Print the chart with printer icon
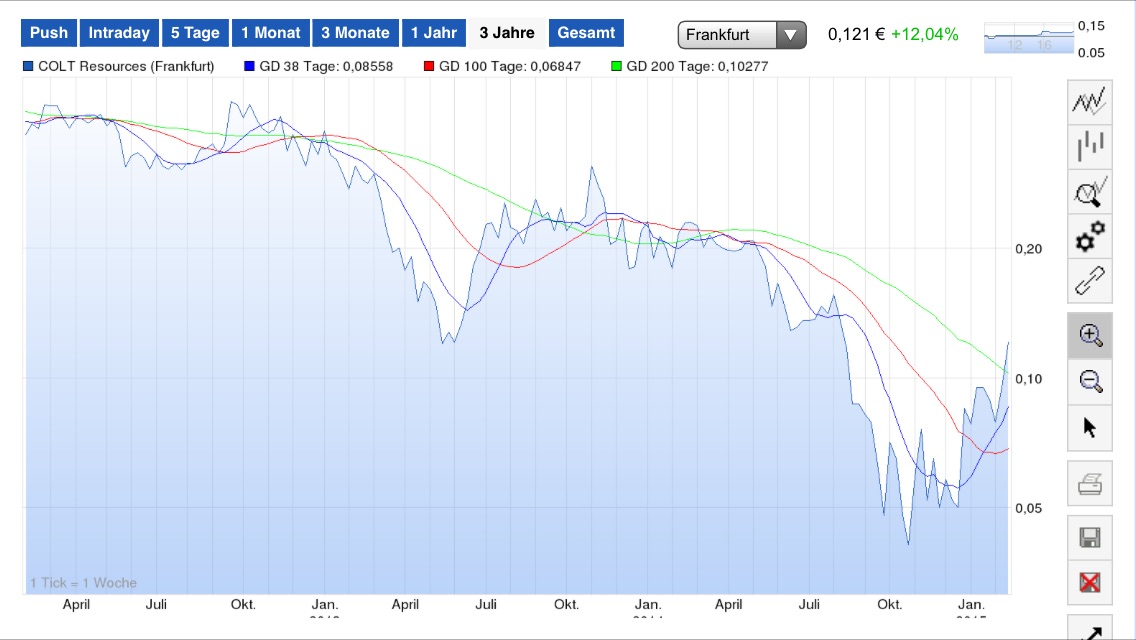Screen dimensions: 1136x640 (1090, 486)
